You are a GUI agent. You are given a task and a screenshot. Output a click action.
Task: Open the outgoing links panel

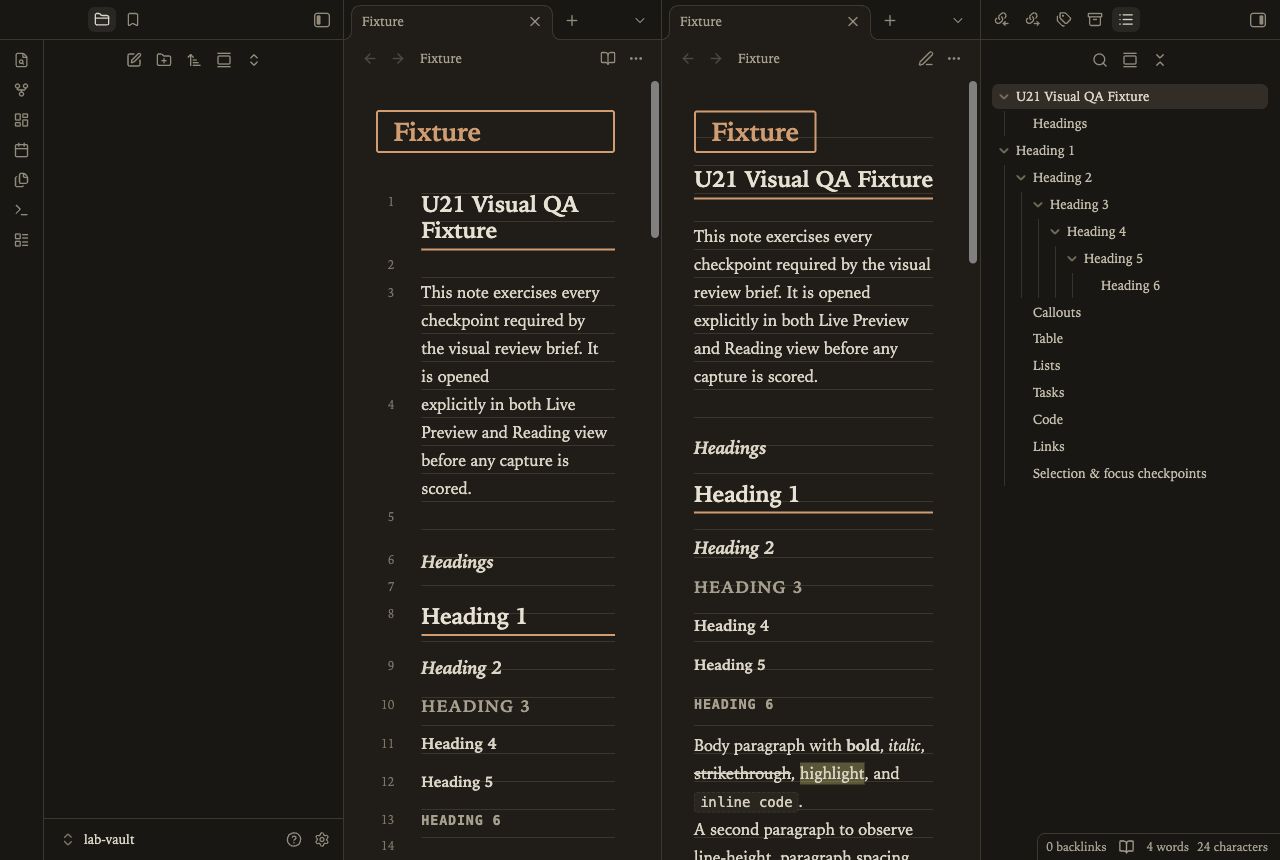[x=1033, y=20]
